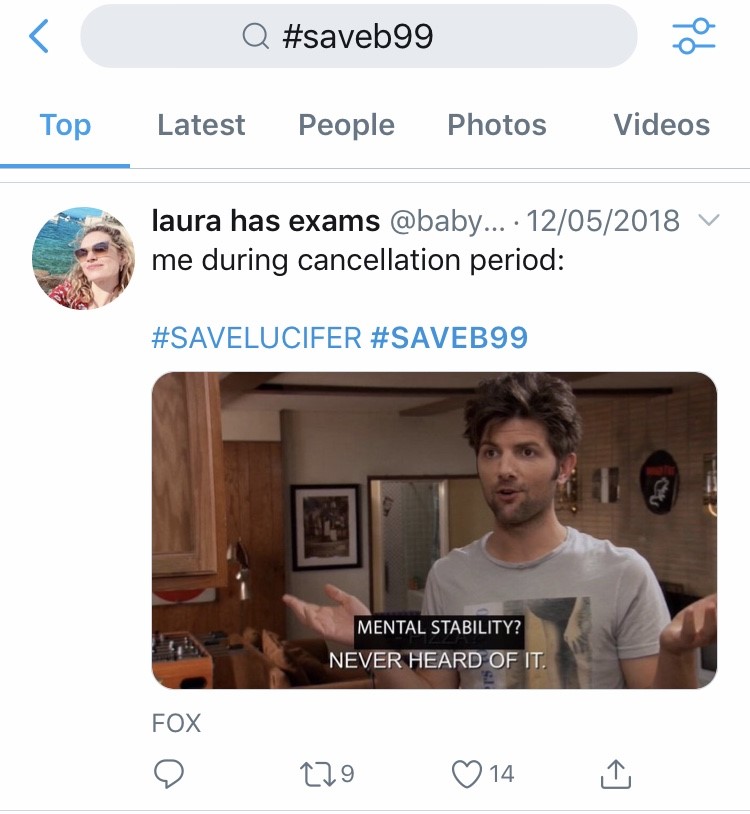Go to the Videos tab
Image resolution: width=750 pixels, height=814 pixels.
pos(661,125)
